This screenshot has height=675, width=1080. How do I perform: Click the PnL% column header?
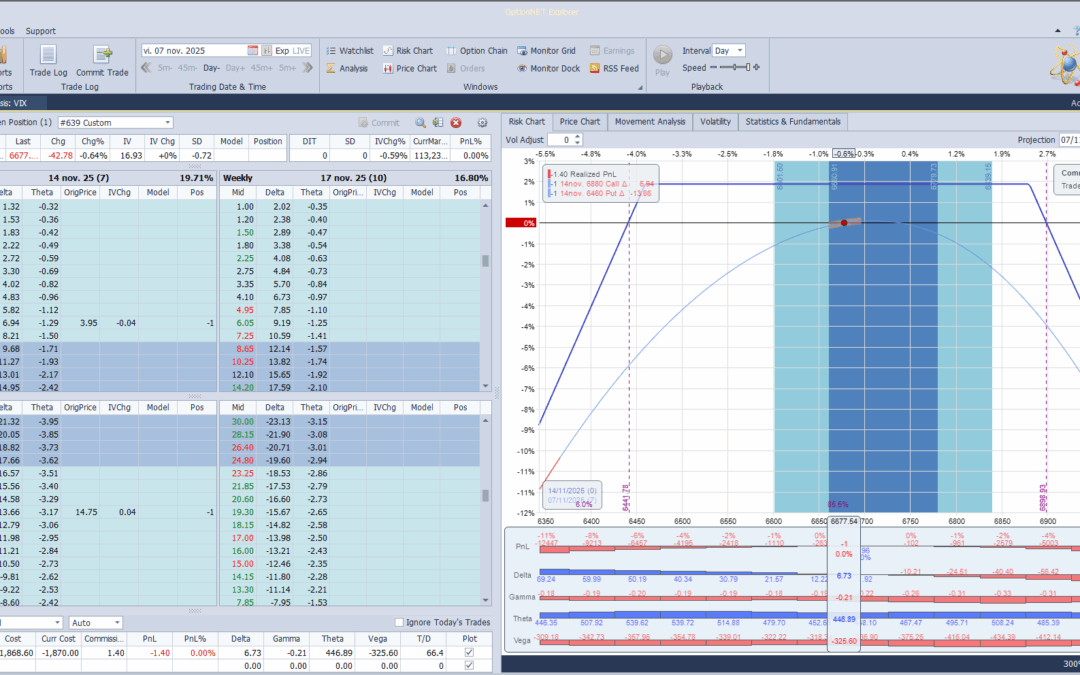195,639
